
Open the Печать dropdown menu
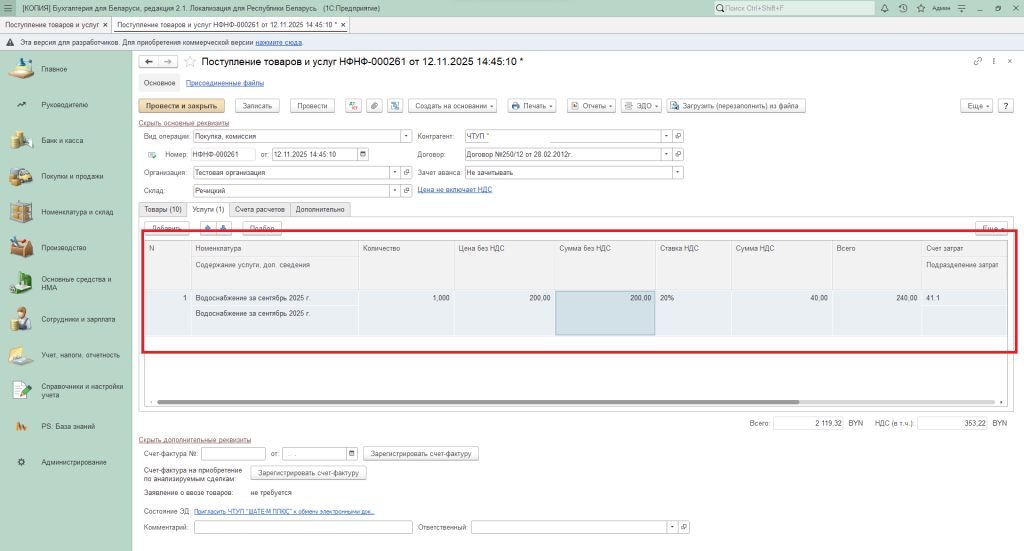[x=531, y=105]
